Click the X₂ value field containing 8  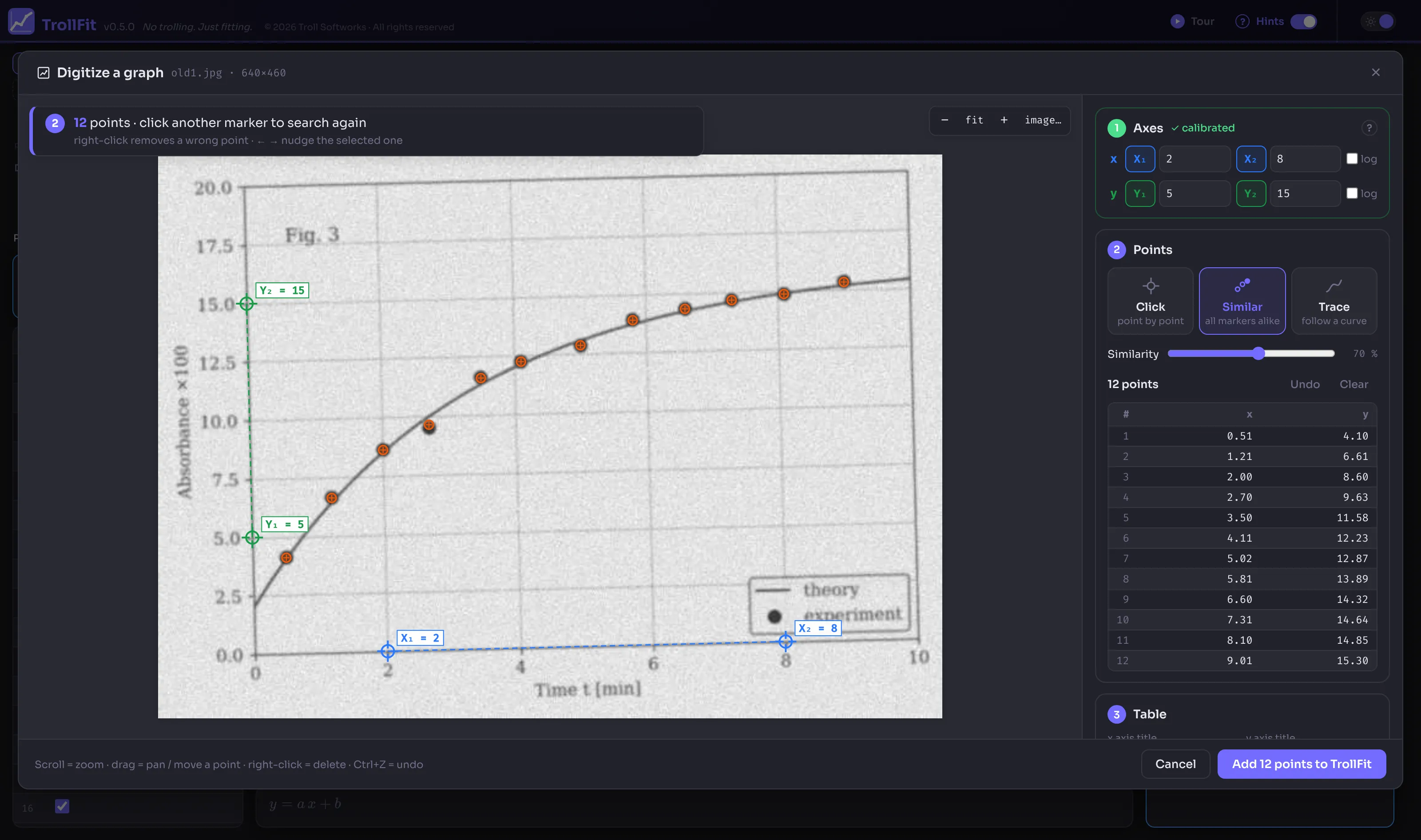coord(1305,159)
